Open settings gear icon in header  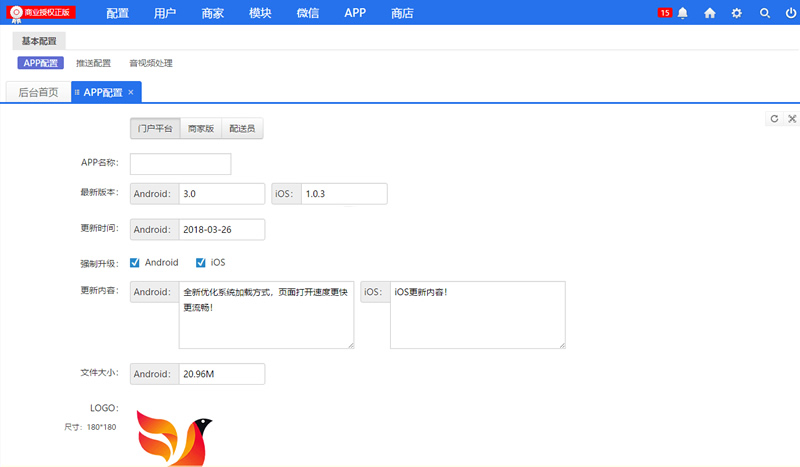pyautogui.click(x=737, y=13)
